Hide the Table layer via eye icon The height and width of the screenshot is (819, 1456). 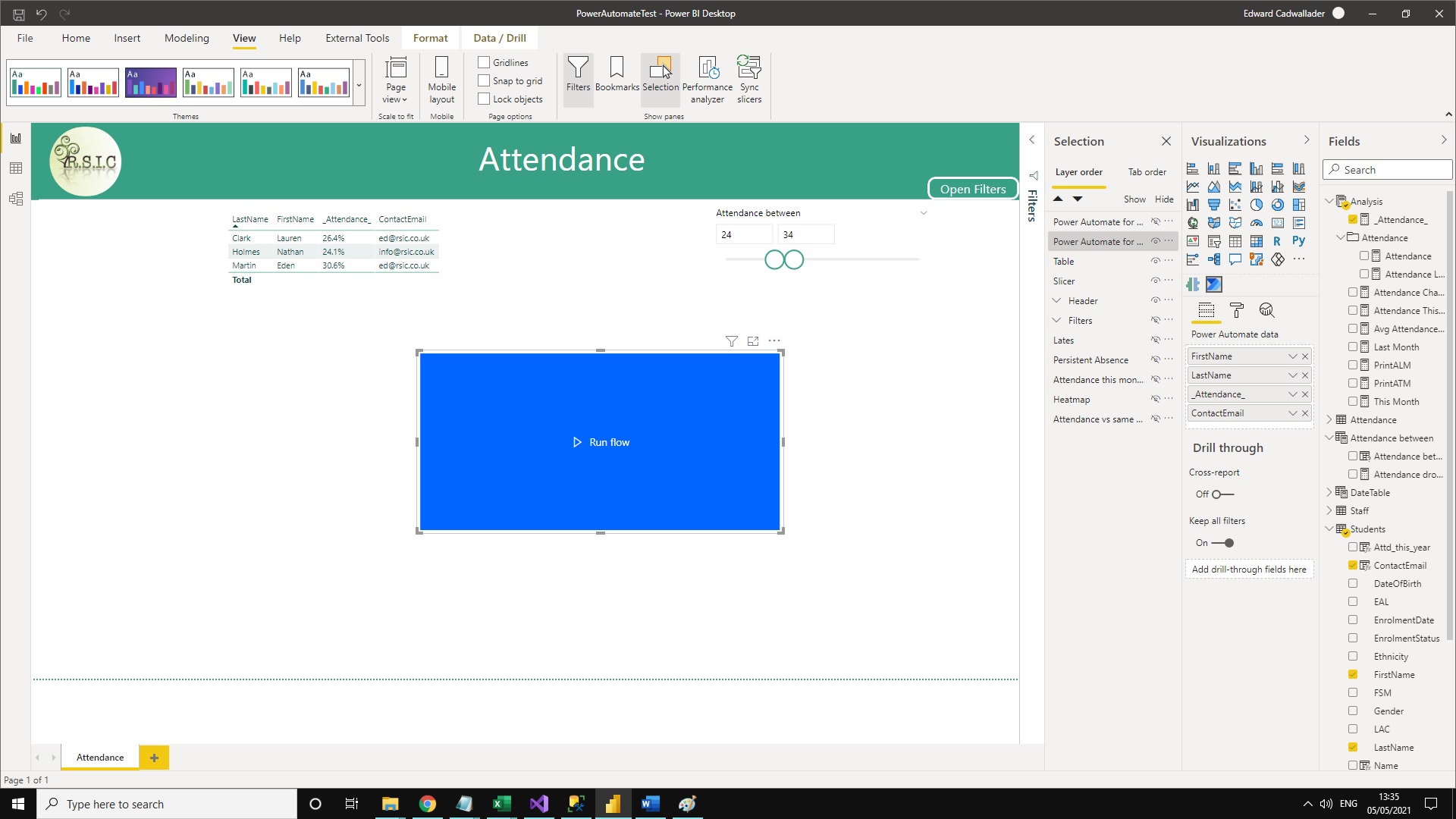(1156, 261)
